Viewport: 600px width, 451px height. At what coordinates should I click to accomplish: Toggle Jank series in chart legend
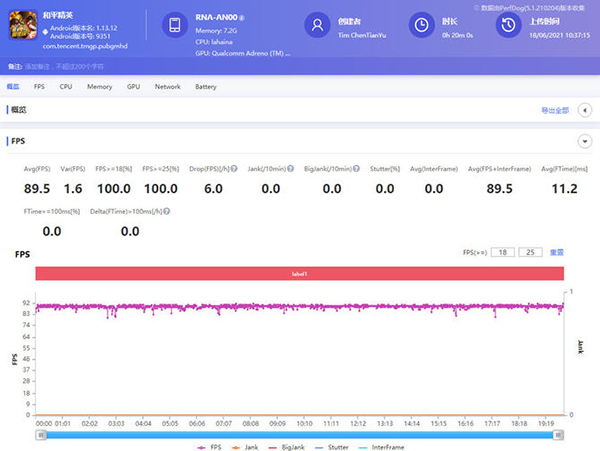(251, 446)
